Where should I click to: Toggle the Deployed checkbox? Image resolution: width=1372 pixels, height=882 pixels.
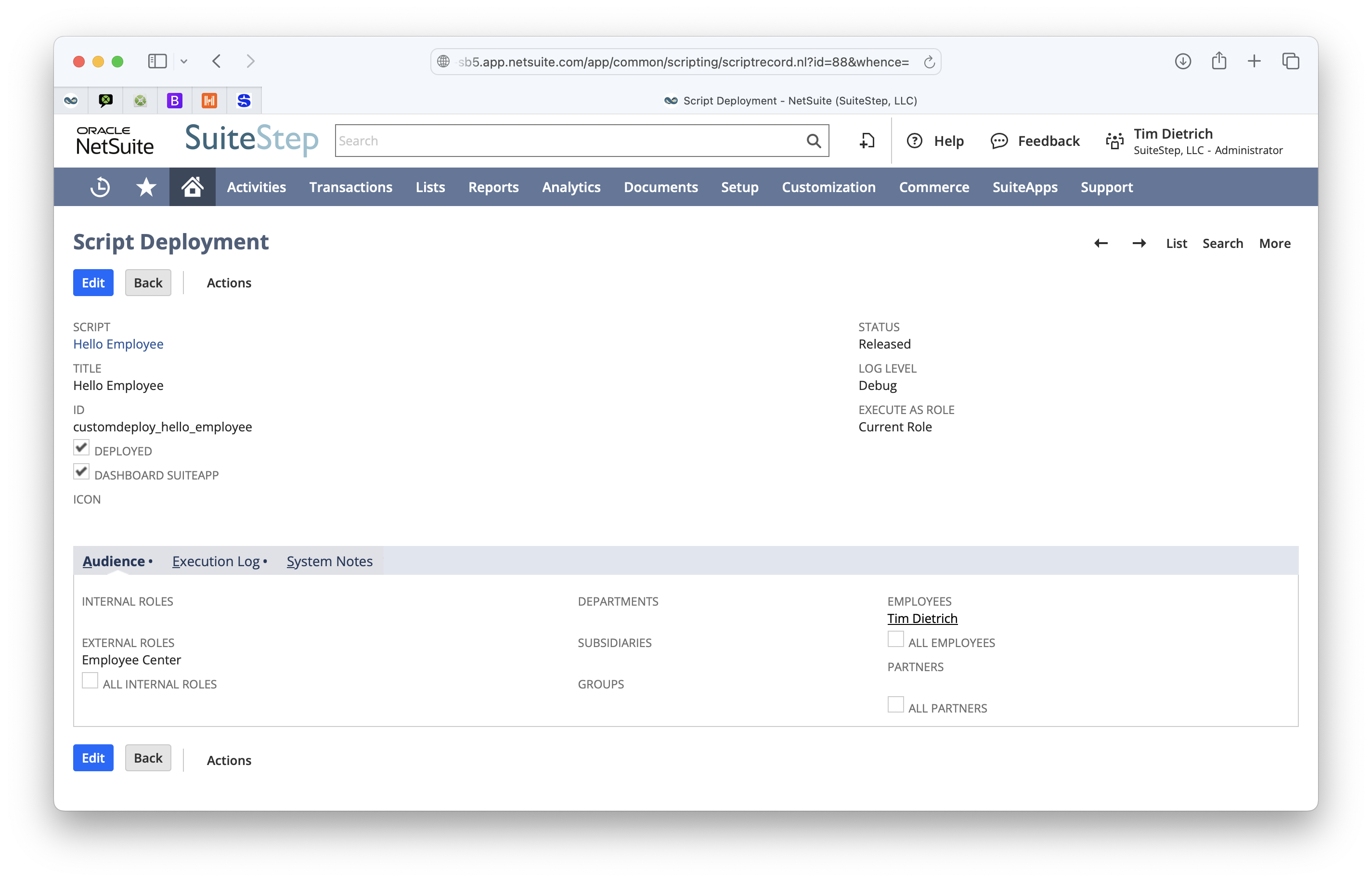[81, 447]
